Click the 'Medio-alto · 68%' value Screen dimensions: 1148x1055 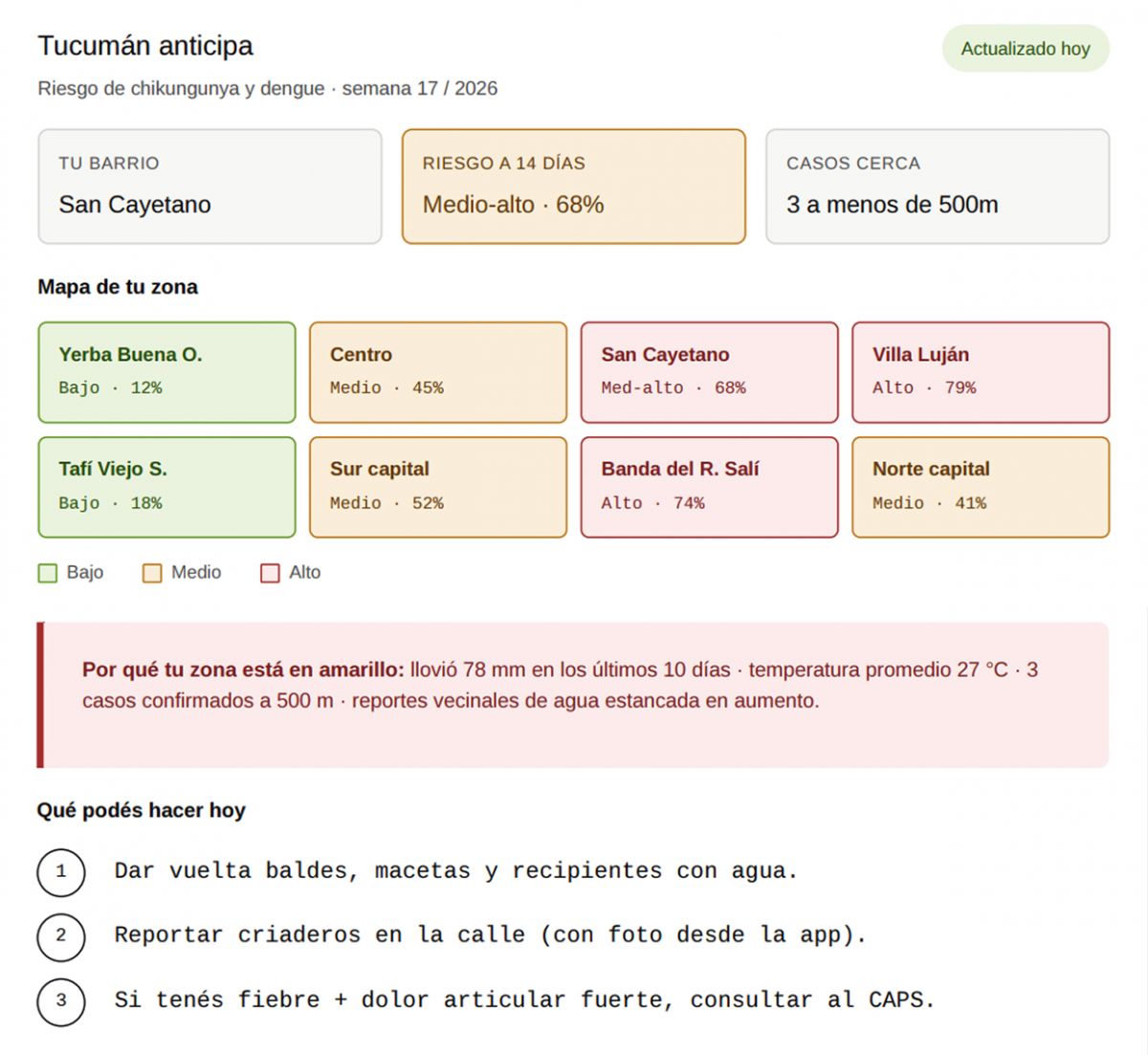[514, 205]
